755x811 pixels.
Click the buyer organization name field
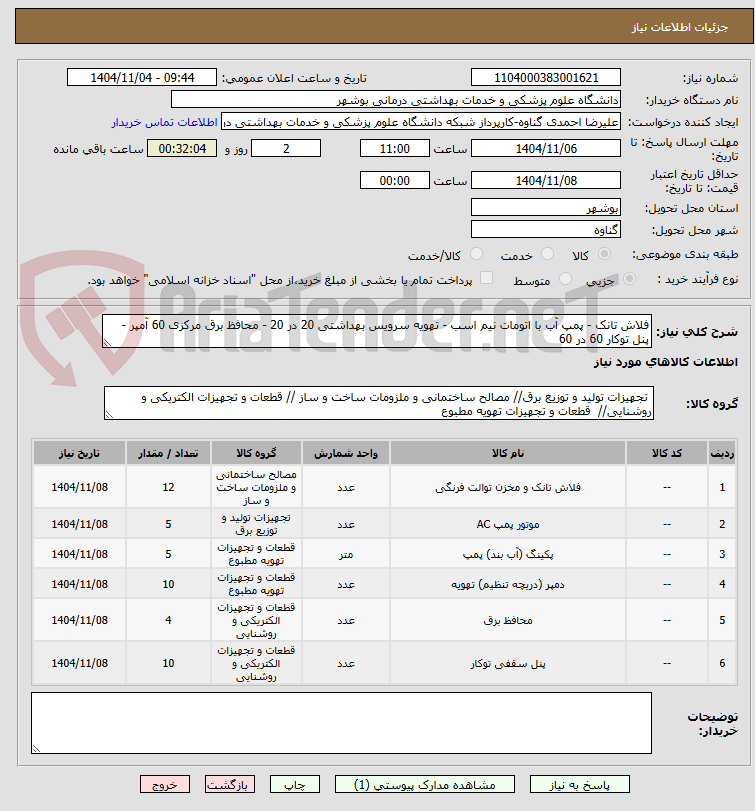(x=396, y=99)
